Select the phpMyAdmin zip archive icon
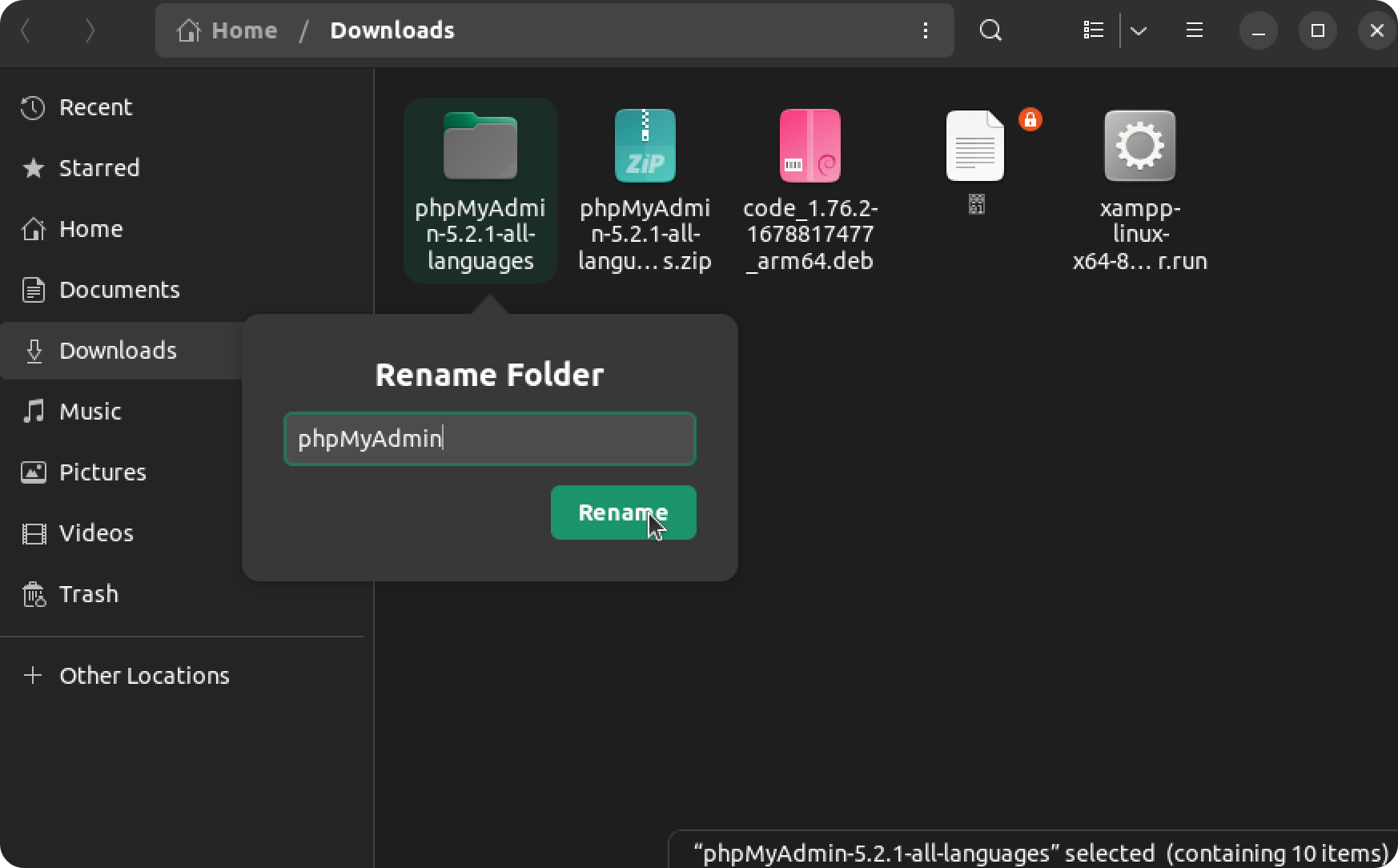Screen dimensions: 1398x868 [x=645, y=146]
